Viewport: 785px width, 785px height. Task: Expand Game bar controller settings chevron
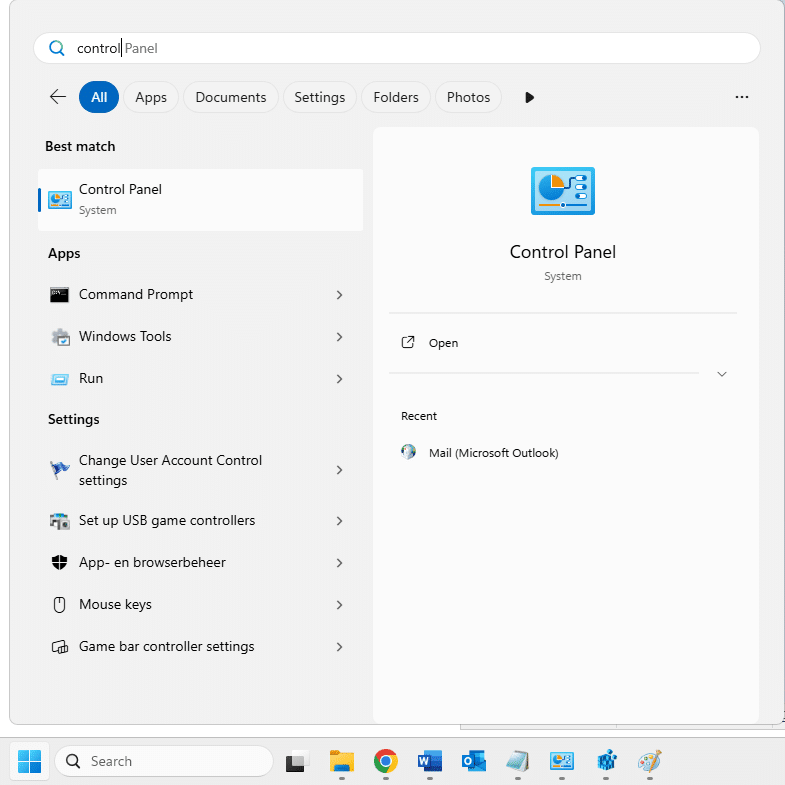pyautogui.click(x=339, y=647)
